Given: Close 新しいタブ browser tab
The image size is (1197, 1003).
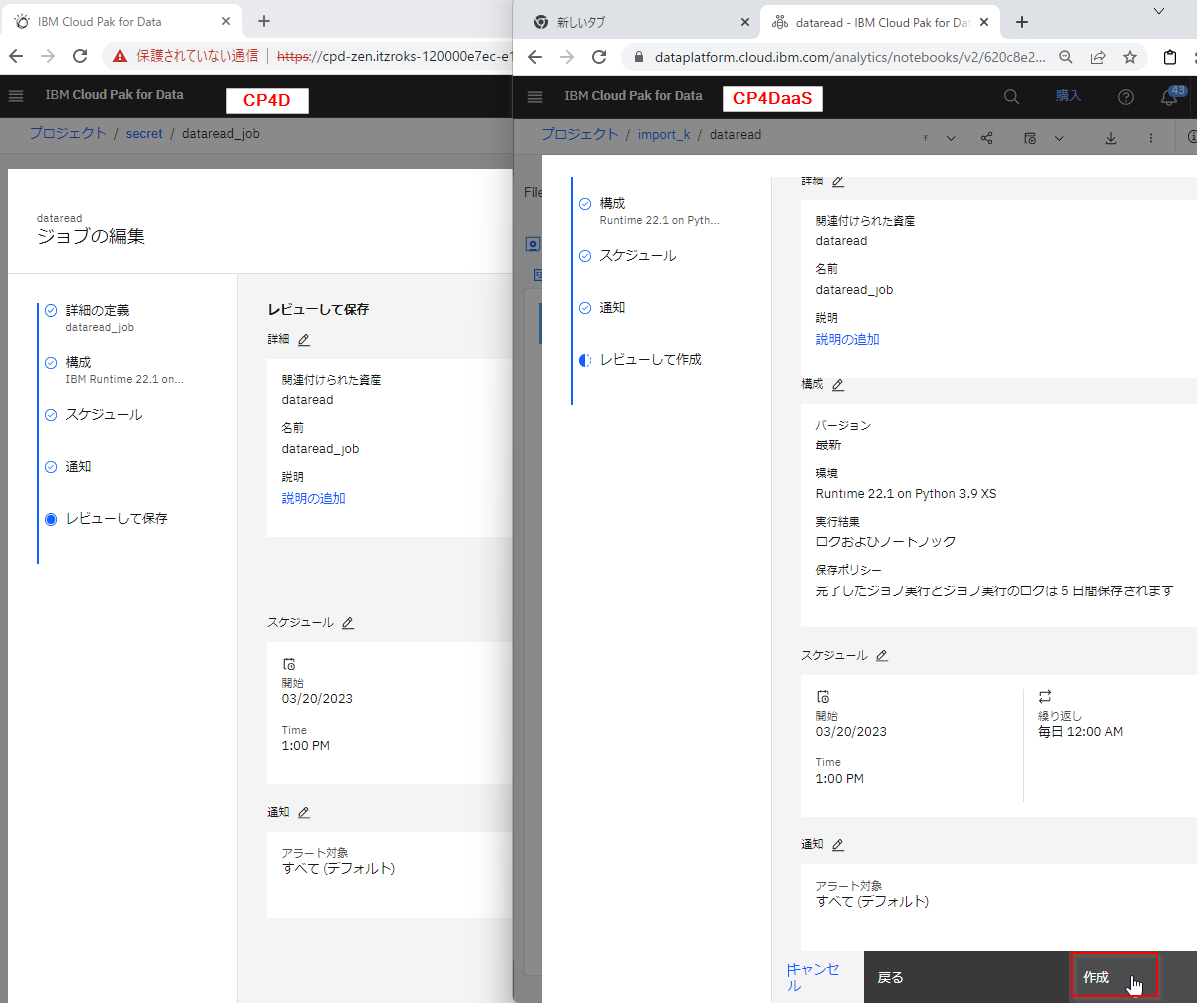Looking at the screenshot, I should click(x=745, y=22).
